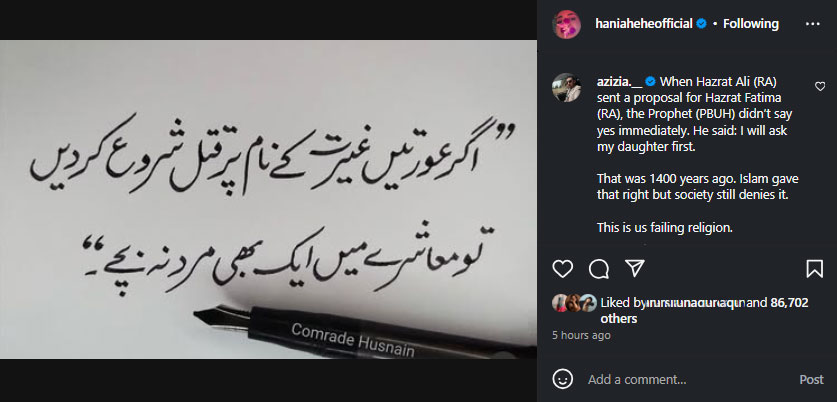Open the liker avatars cluster
This screenshot has width=837, height=402.
574,303
